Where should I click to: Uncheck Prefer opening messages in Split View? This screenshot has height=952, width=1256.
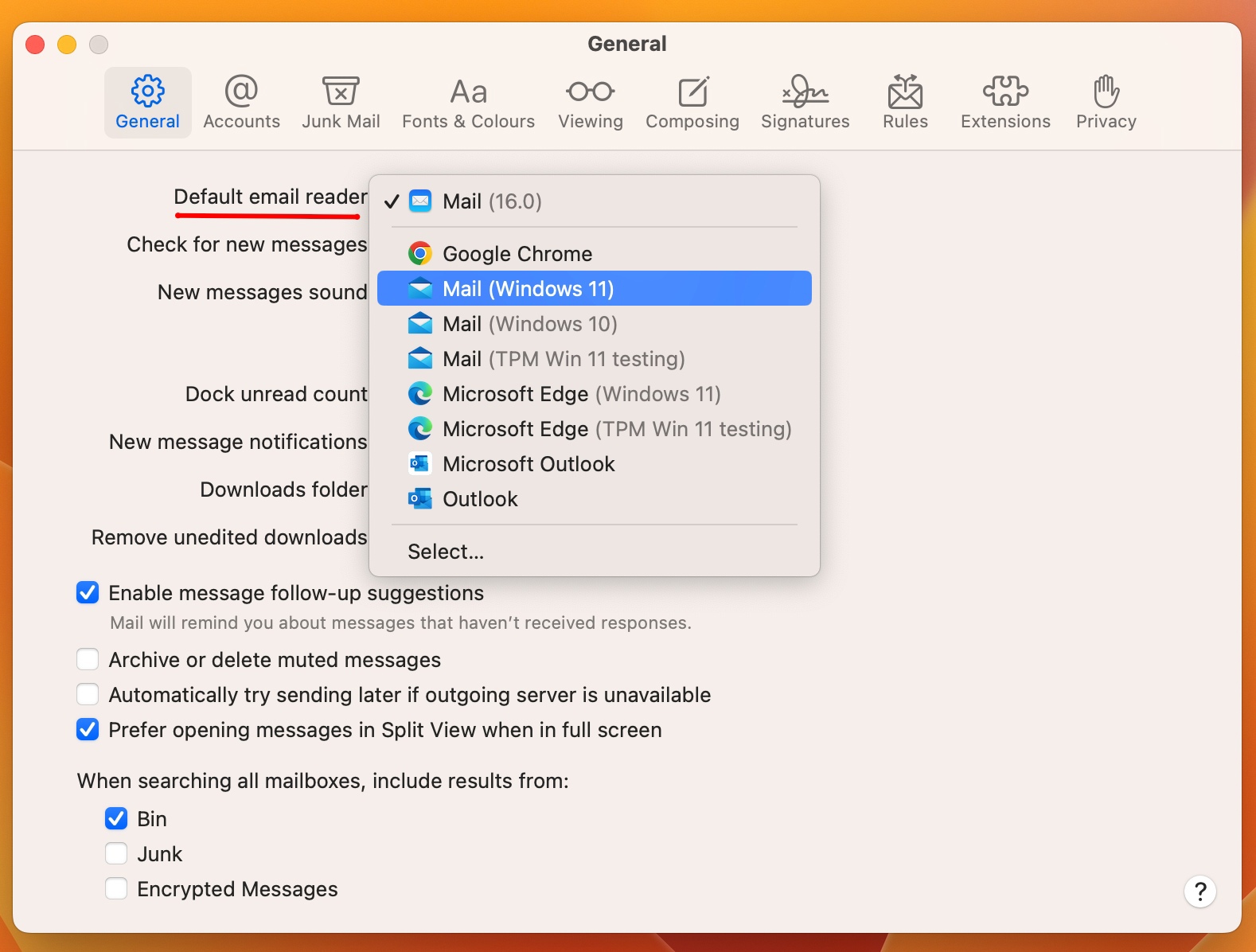[x=88, y=730]
